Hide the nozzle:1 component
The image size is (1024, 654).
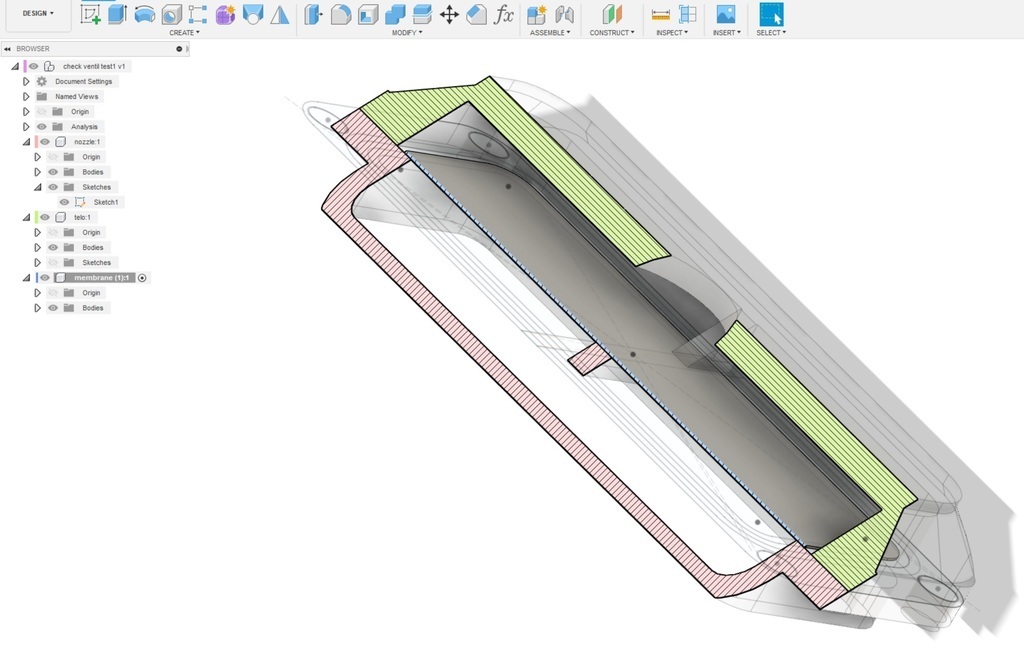[x=46, y=143]
